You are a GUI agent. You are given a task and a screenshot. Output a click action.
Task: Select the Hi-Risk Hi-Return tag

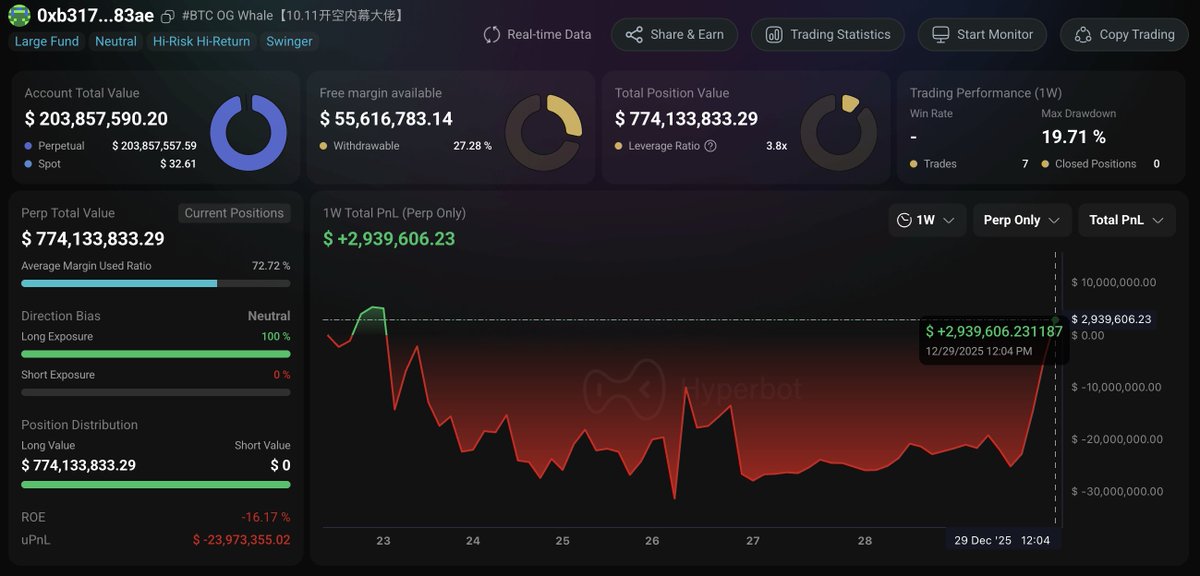pyautogui.click(x=203, y=41)
